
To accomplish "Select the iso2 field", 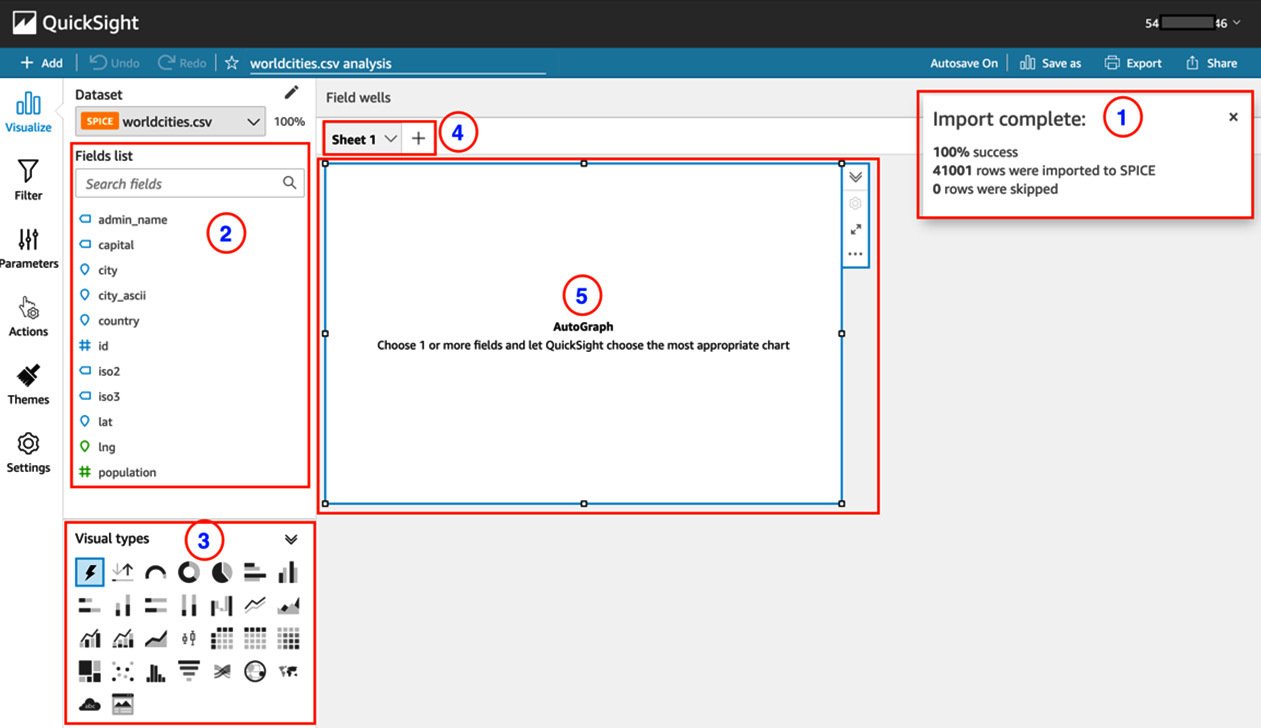I will click(x=109, y=371).
